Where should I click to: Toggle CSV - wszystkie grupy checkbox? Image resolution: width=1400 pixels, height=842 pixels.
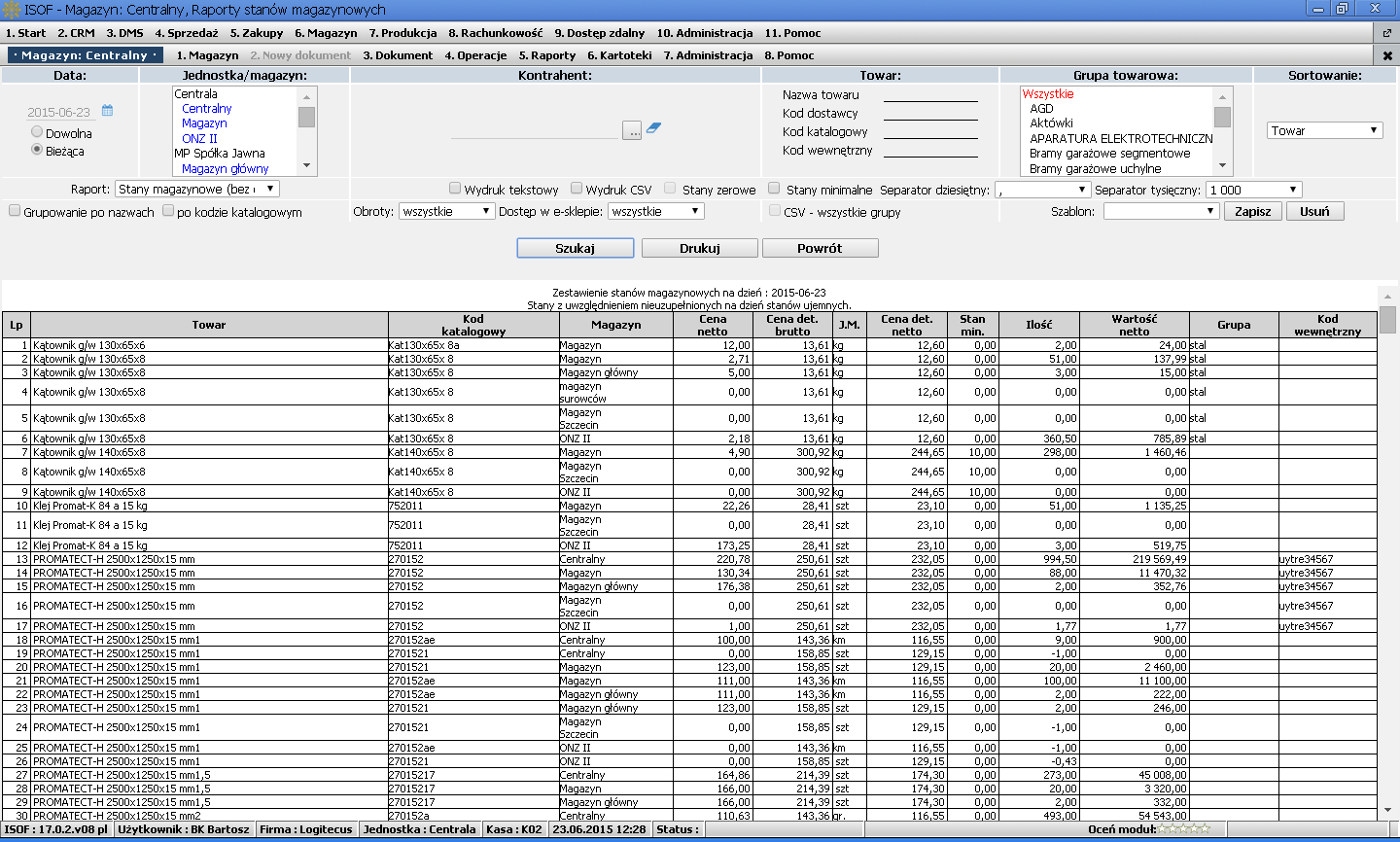pyautogui.click(x=775, y=211)
